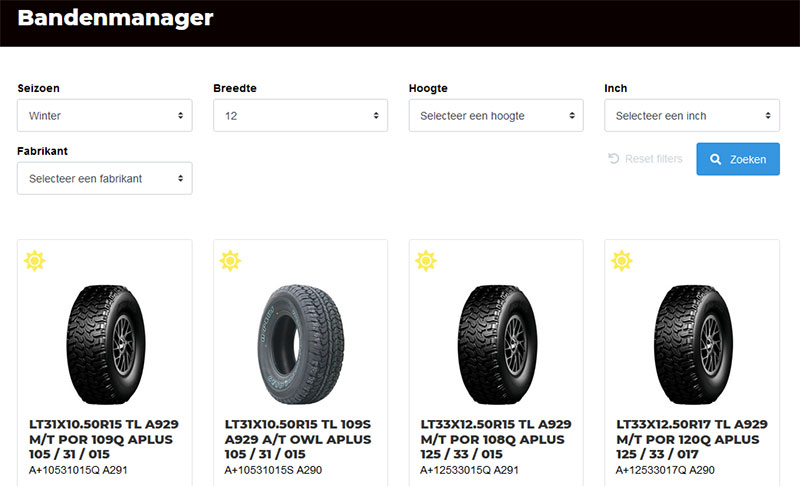
Task: Click the sun icon on the LT33X12.50R15 card
Action: [426, 261]
